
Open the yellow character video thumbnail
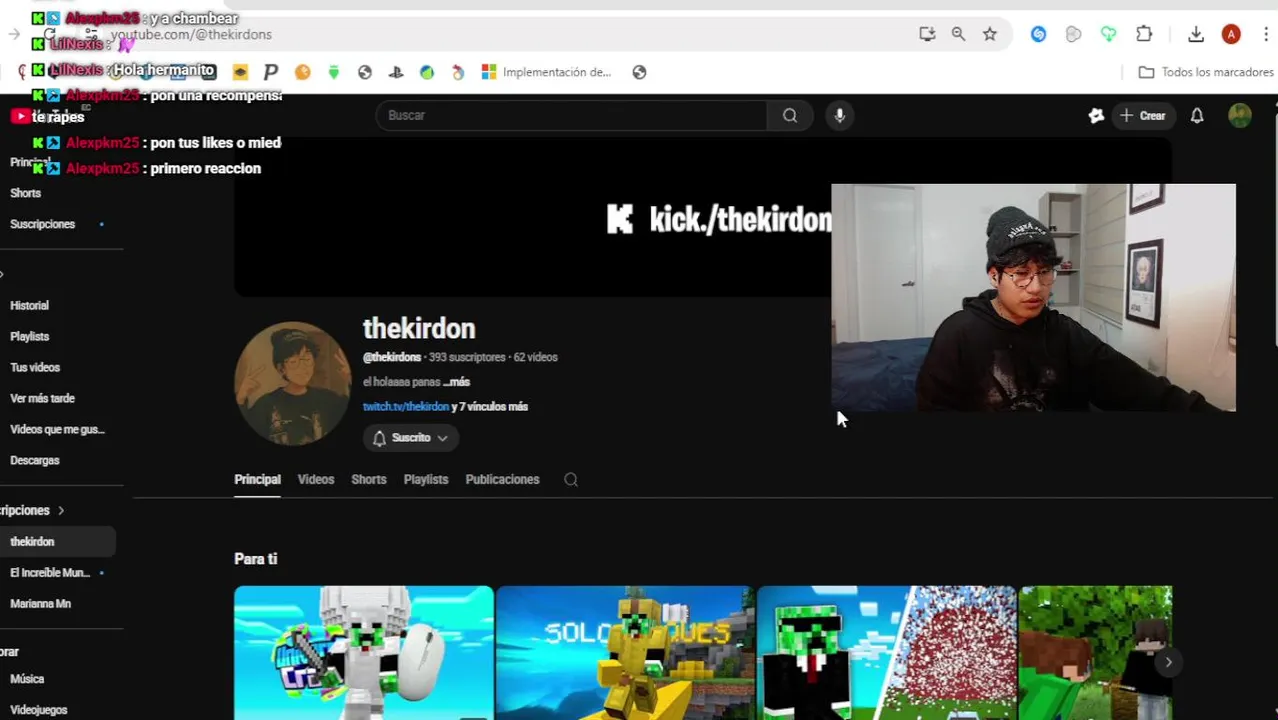tap(625, 653)
